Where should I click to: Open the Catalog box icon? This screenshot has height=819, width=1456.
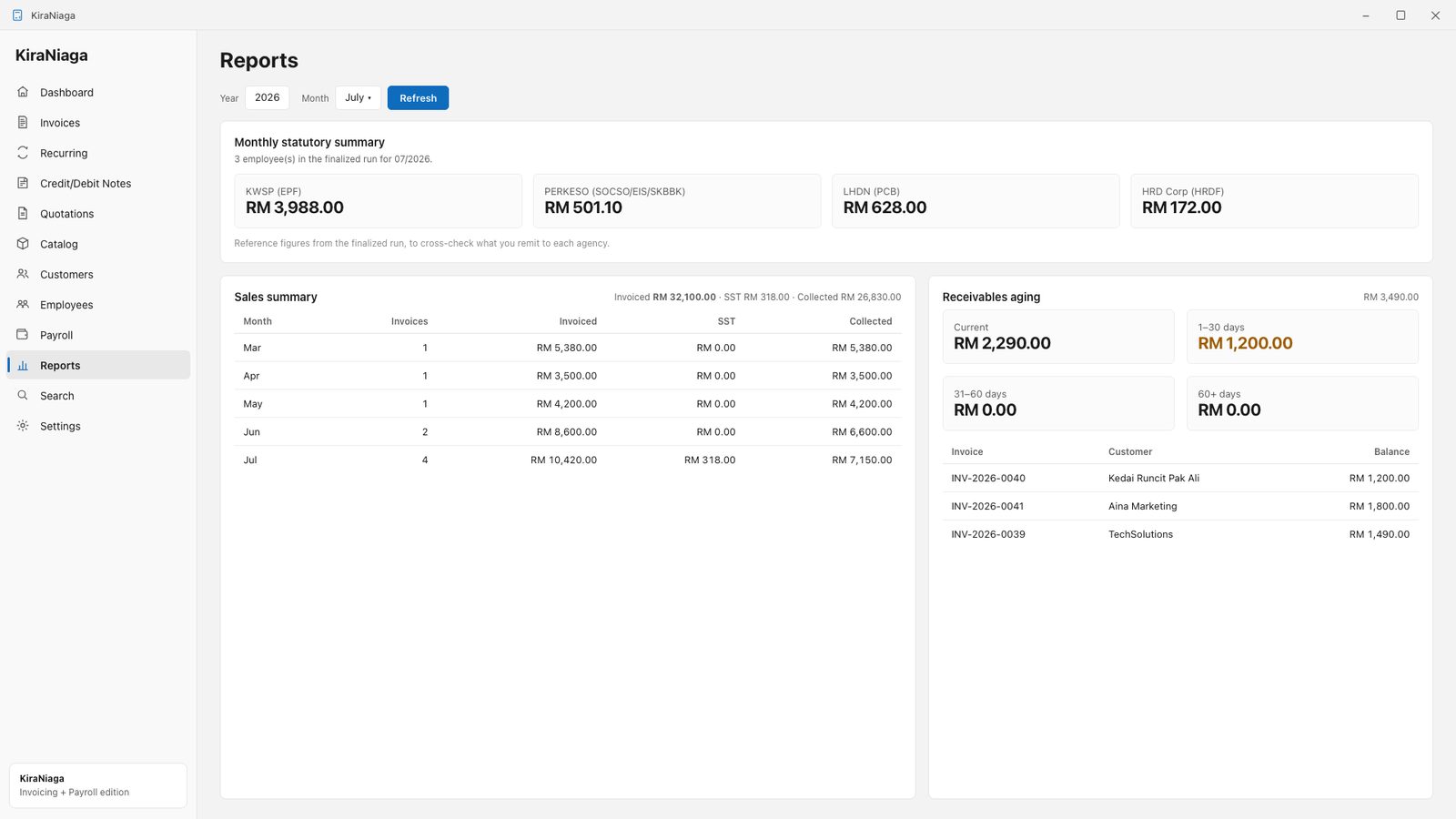click(23, 244)
